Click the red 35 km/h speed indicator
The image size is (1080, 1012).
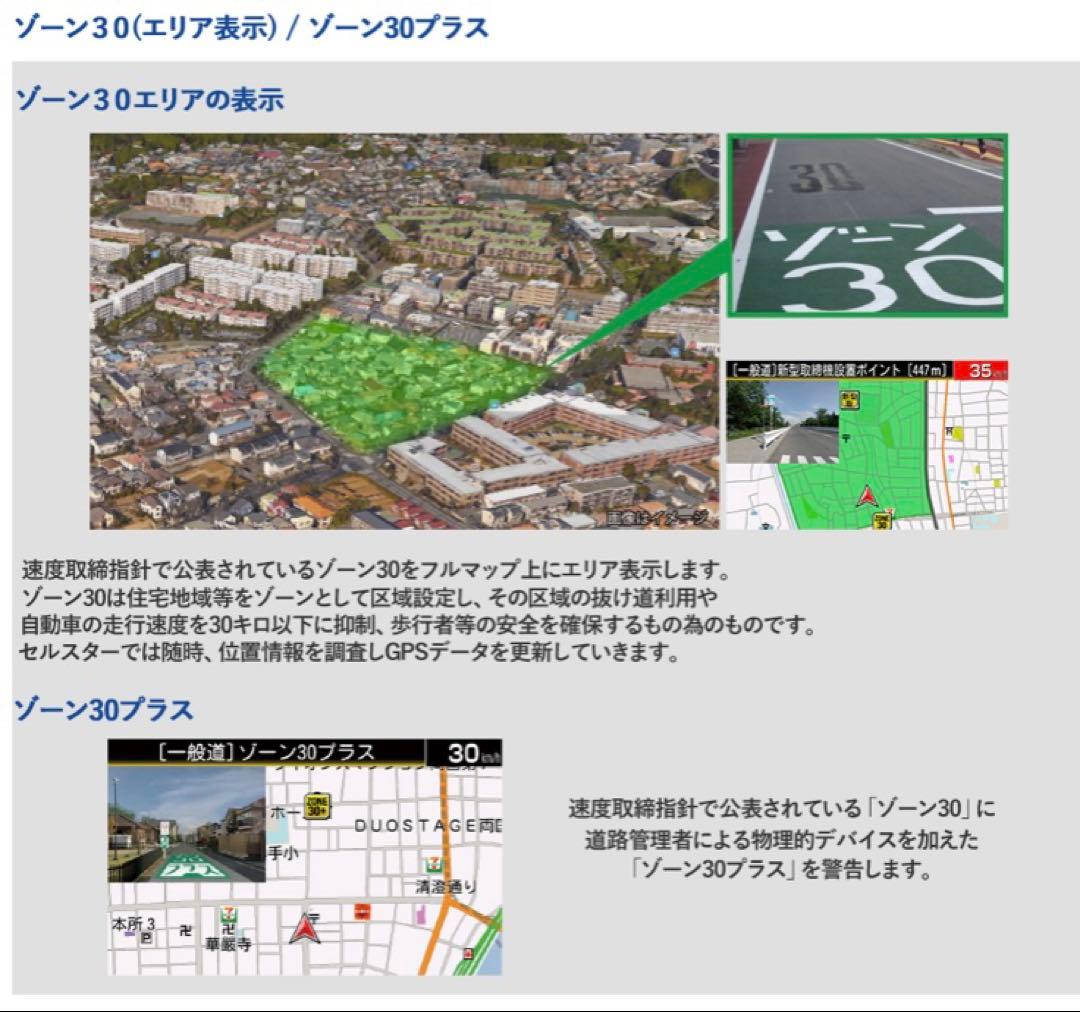click(x=980, y=371)
